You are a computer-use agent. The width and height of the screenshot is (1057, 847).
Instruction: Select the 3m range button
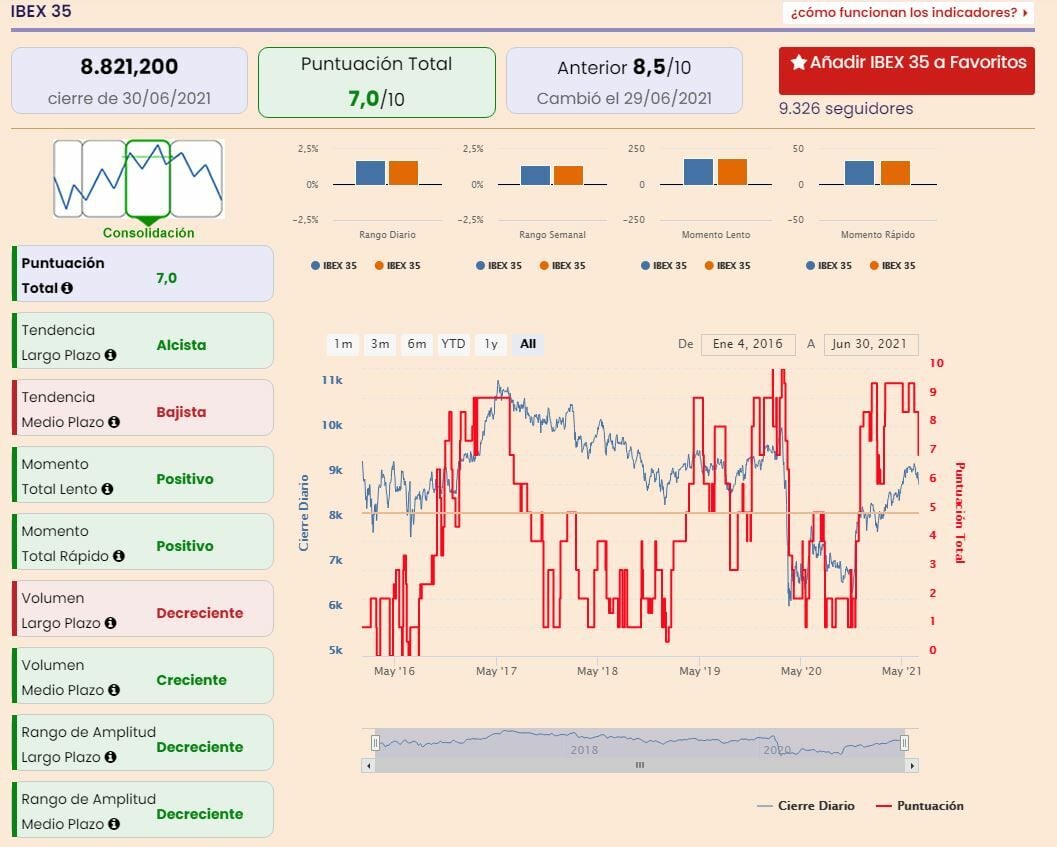coord(380,344)
